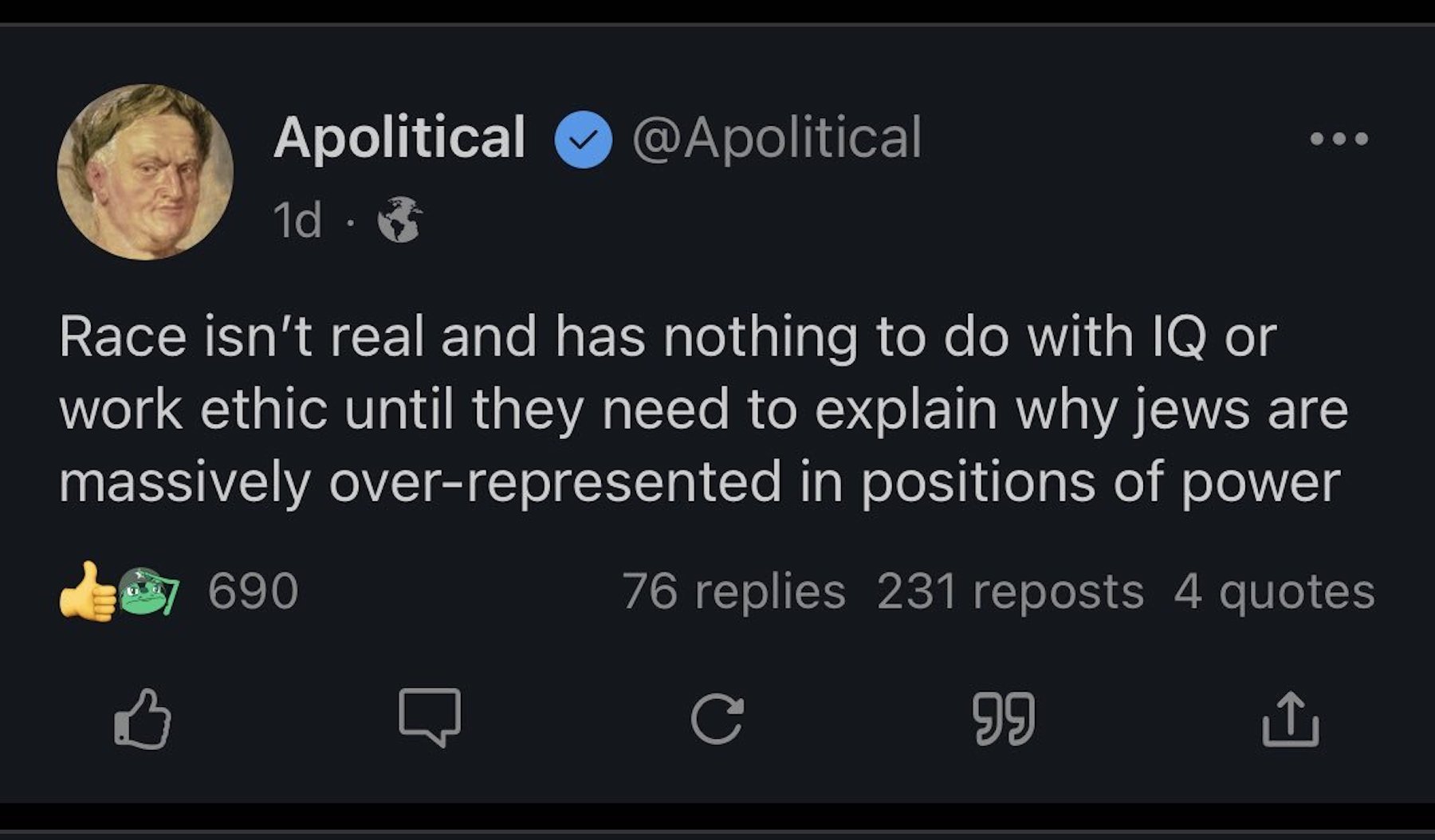Quote the post with the quotation marks icon

click(1004, 718)
